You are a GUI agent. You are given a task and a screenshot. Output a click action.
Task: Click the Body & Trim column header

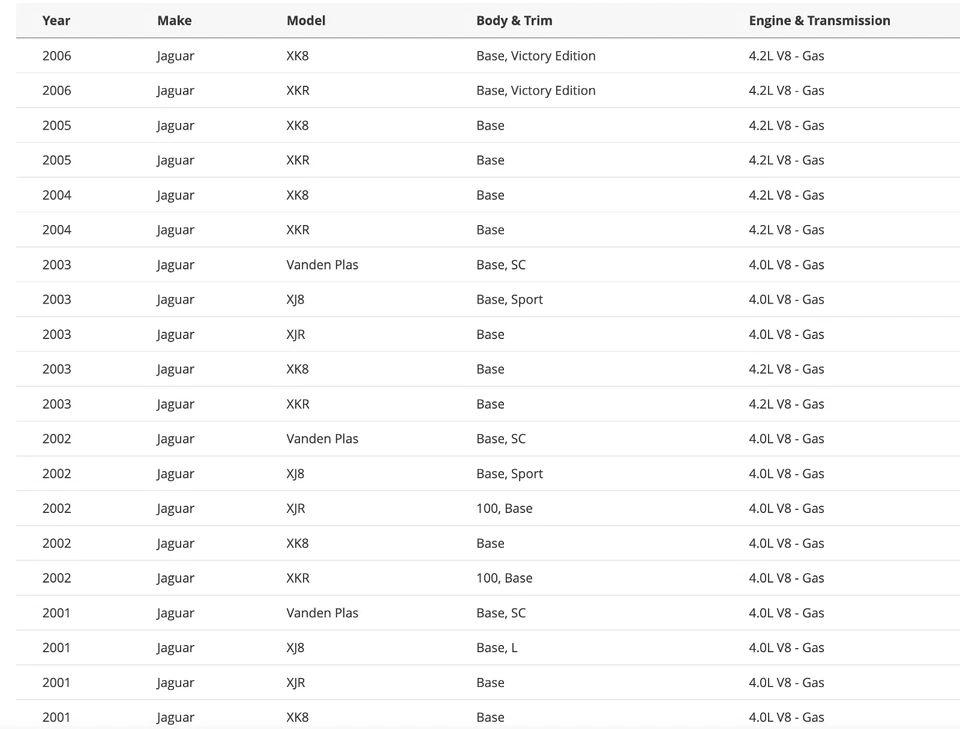coord(514,20)
